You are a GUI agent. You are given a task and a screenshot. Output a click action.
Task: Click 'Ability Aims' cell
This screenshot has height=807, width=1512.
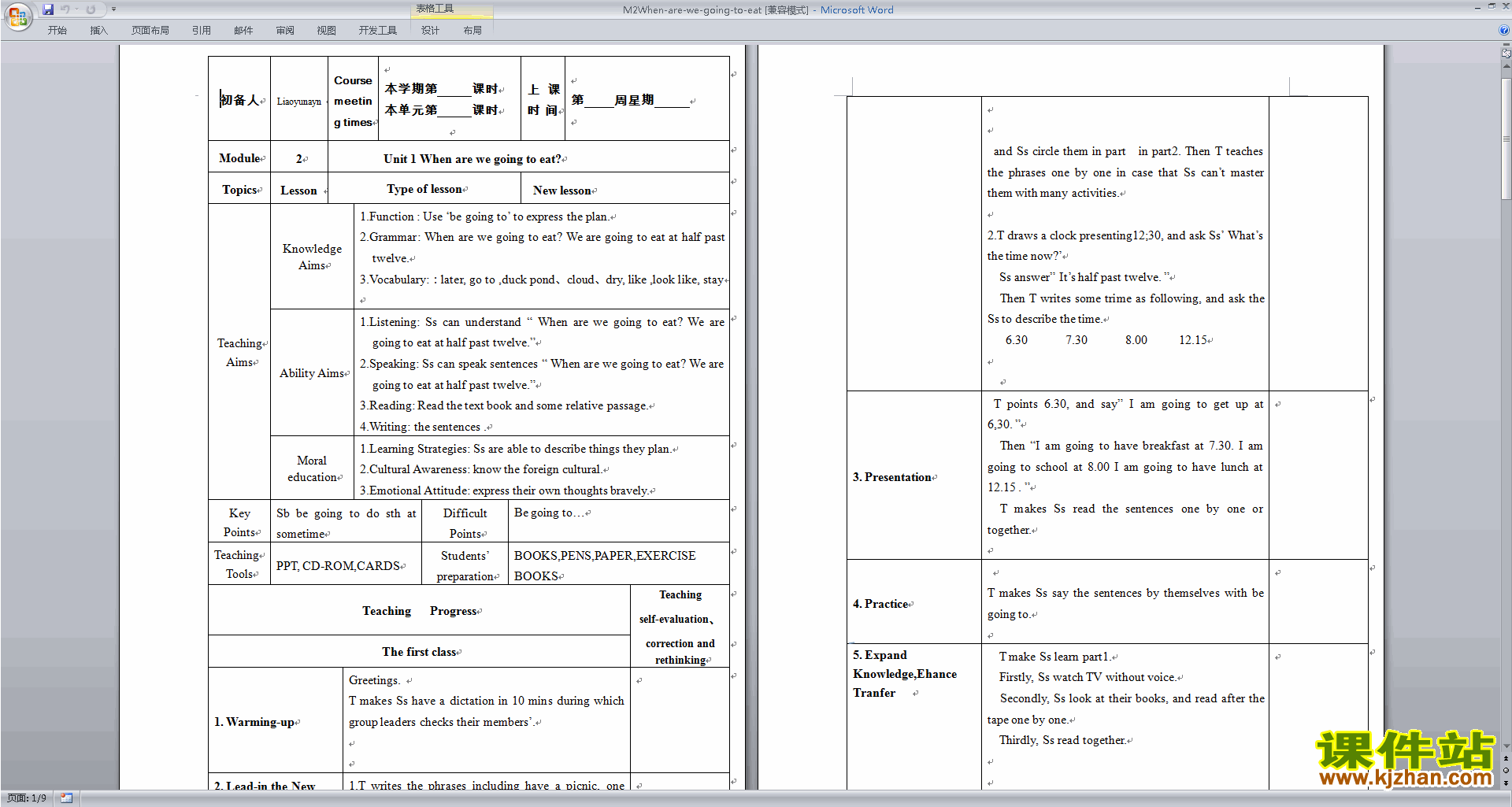[312, 373]
